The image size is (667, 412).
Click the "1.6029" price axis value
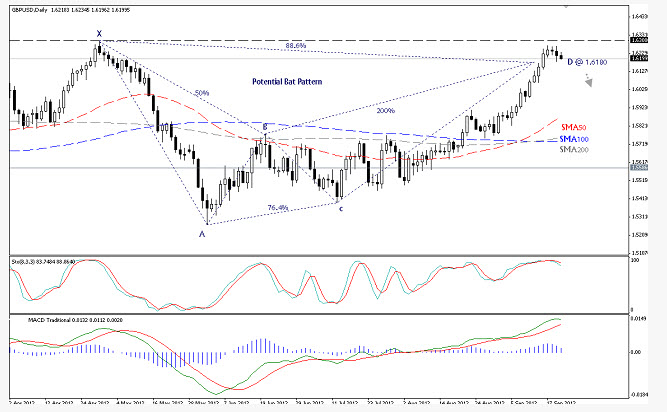640,89
